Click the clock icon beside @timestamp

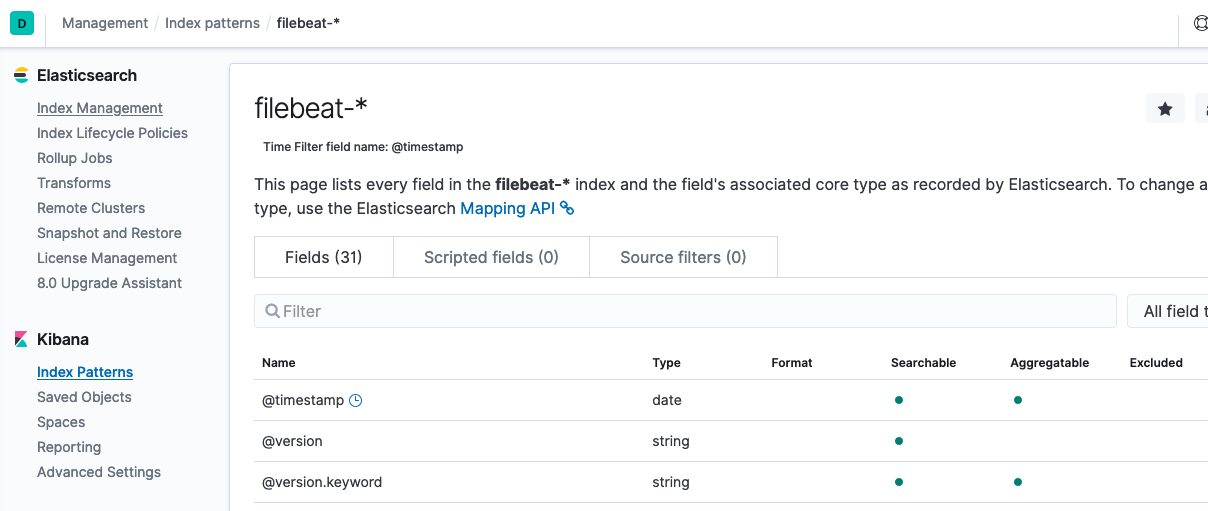[x=355, y=400]
